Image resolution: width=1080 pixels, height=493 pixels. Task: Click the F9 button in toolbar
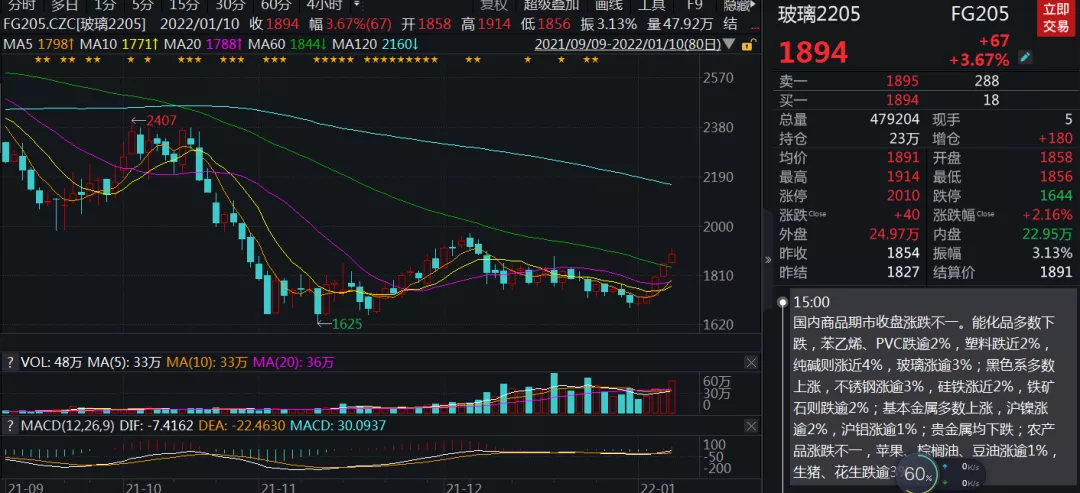coord(694,4)
